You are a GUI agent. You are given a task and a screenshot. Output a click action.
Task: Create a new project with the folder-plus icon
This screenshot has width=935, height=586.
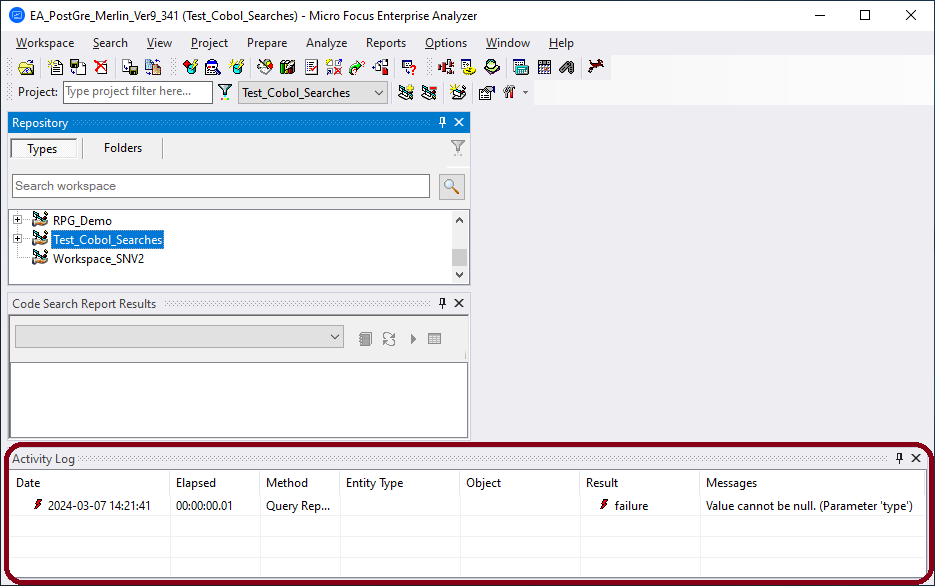[406, 91]
